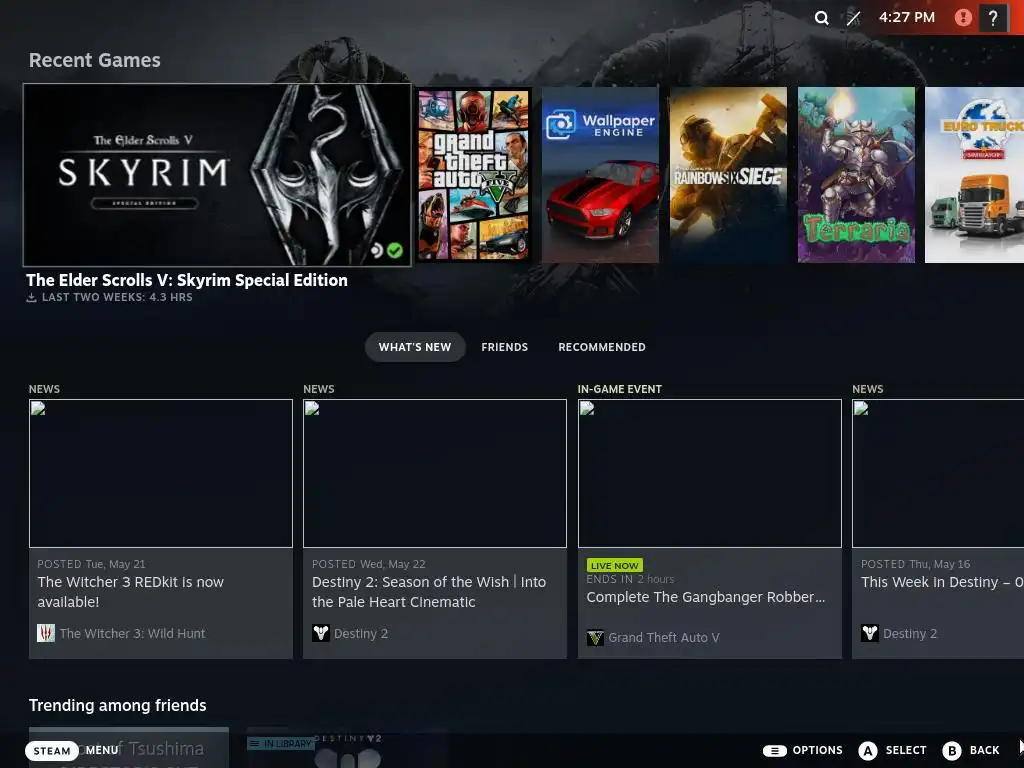Screen dimensions: 1024x768
Task: Click Destiny 2 icon under Season of Wish
Action: click(321, 633)
